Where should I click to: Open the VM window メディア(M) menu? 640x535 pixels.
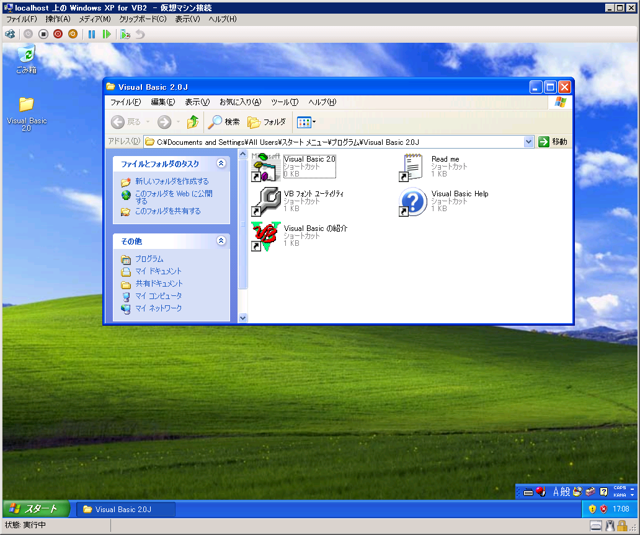coord(95,19)
